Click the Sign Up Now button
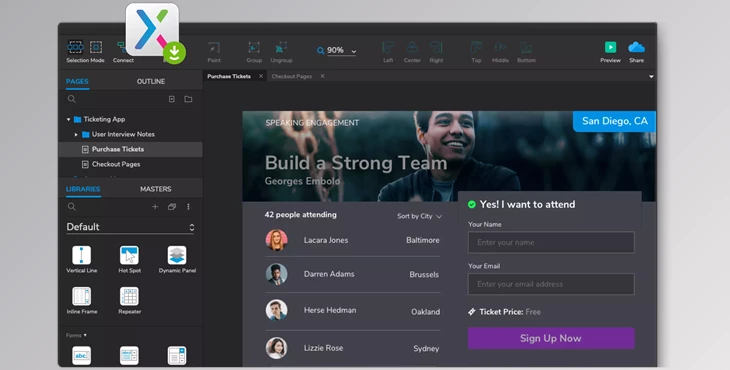Image resolution: width=730 pixels, height=370 pixels. 551,338
